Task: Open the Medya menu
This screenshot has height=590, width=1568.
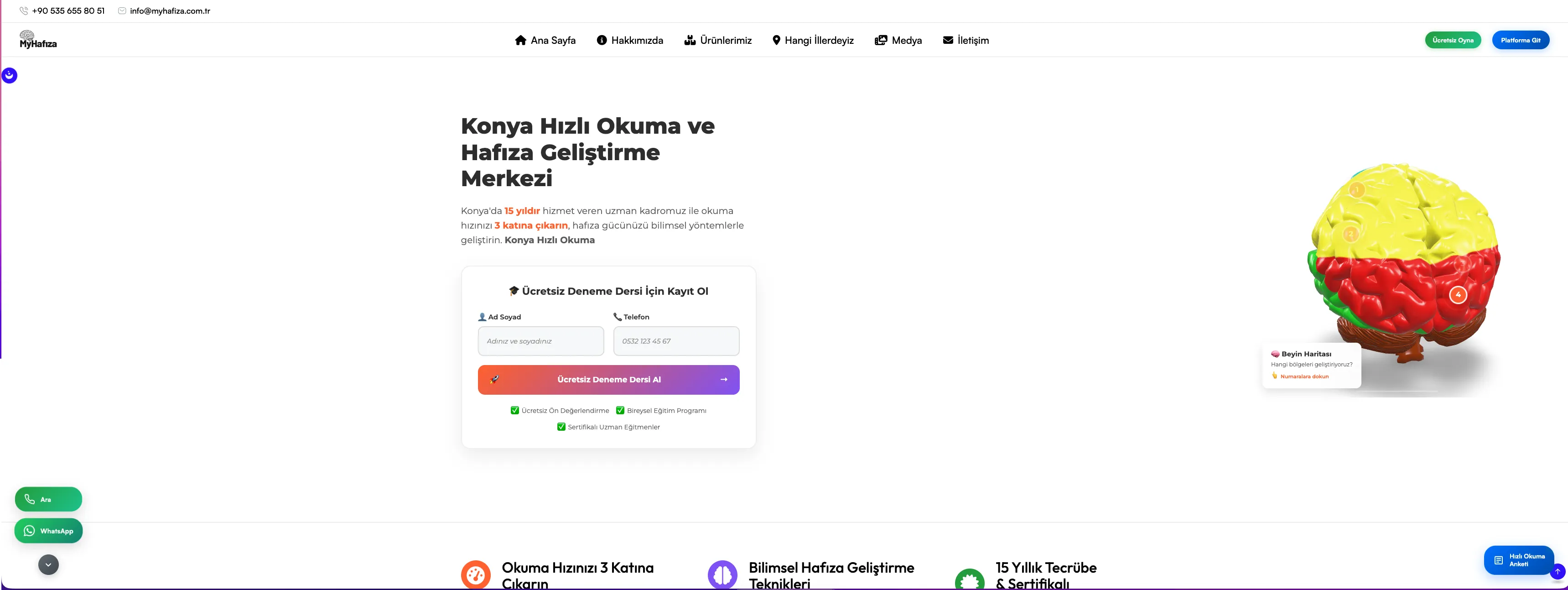Action: pos(898,40)
